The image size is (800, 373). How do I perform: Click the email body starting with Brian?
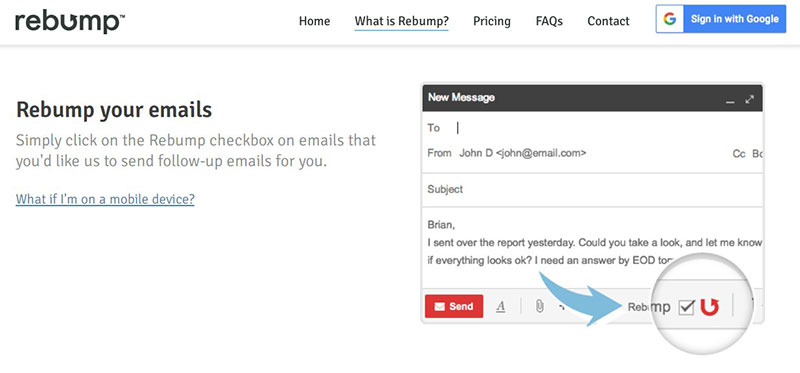pos(594,242)
